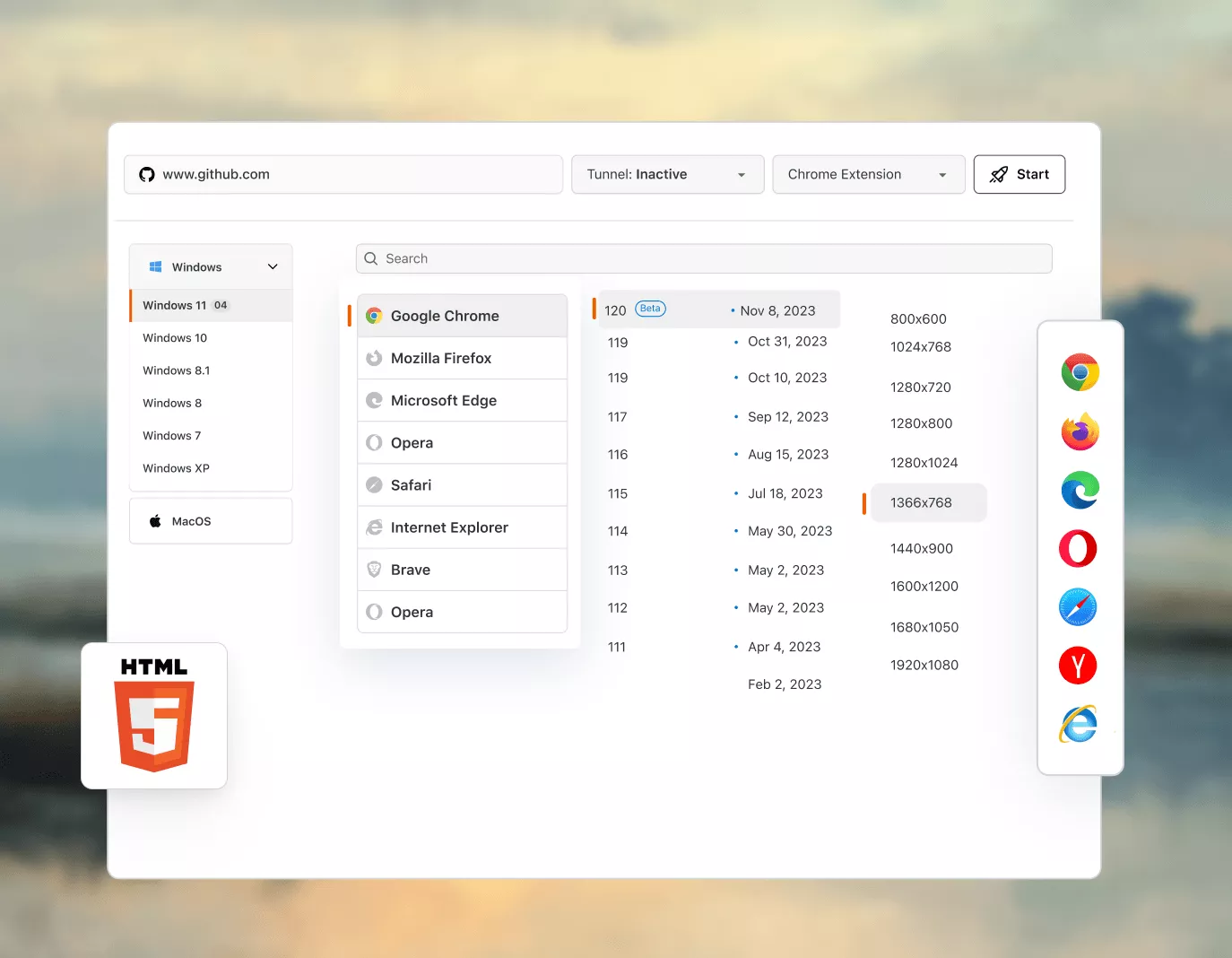The width and height of the screenshot is (1232, 958).
Task: Select Windows 8 in OS list
Action: pyautogui.click(x=211, y=403)
